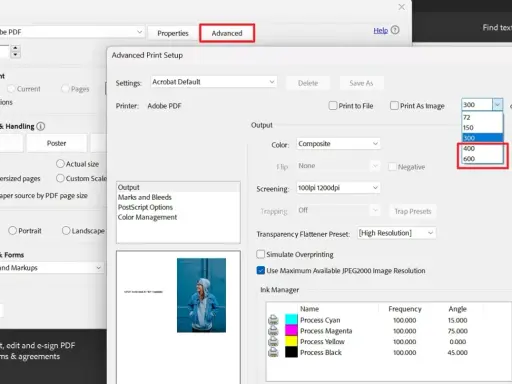This screenshot has height=384, width=512.
Task: Click the Yellow color swatch
Action: pyautogui.click(x=291, y=341)
